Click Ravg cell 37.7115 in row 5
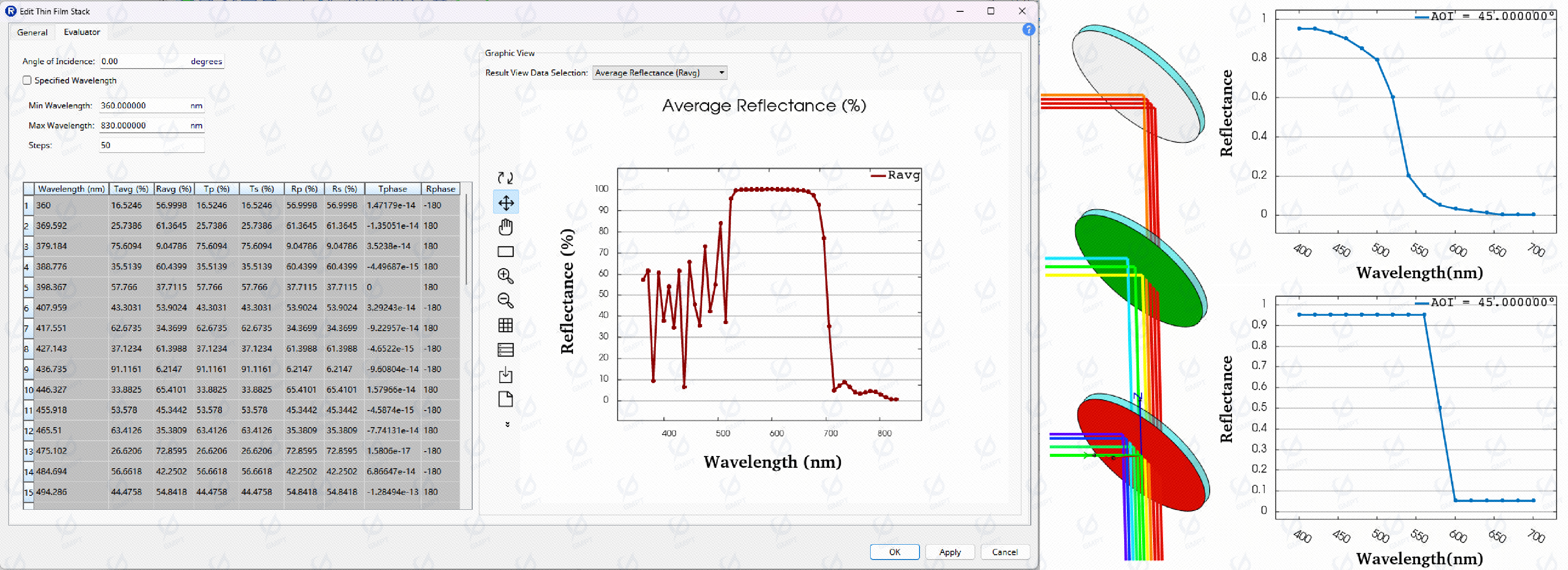 pyautogui.click(x=174, y=287)
